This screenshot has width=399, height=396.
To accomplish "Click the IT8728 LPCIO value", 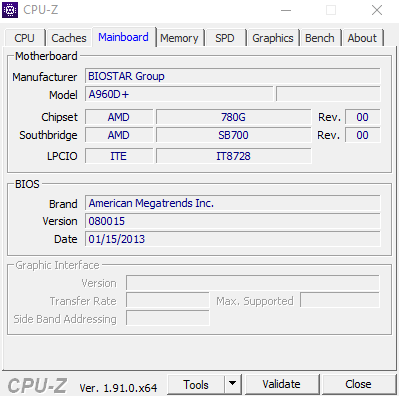I will (x=234, y=156).
